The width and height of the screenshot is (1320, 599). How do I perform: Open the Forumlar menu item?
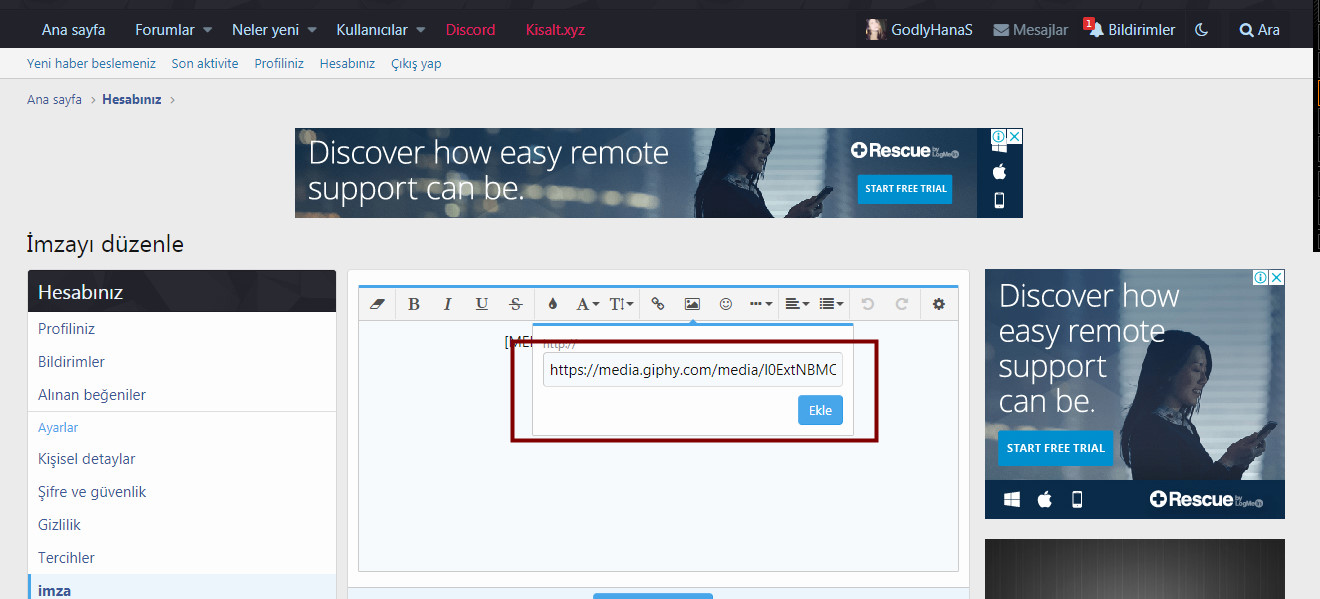165,30
